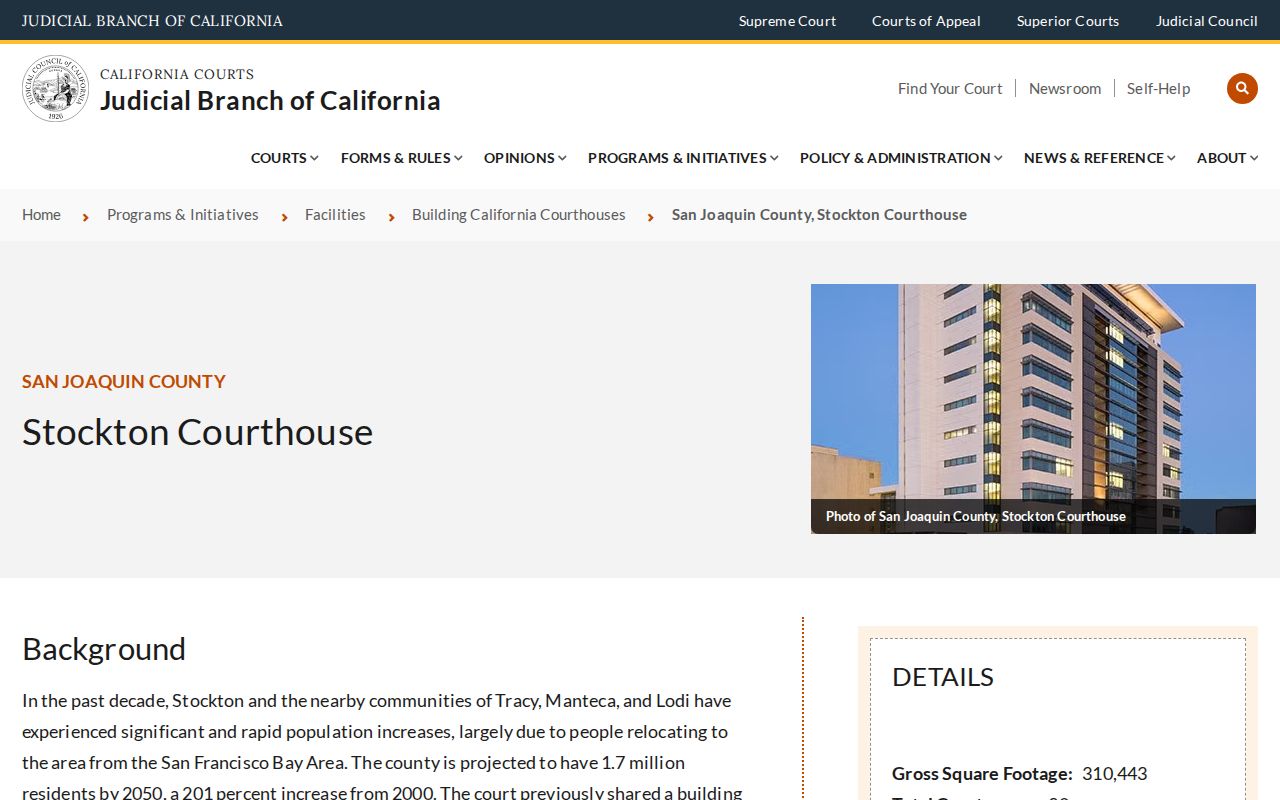Expand the News & Reference menu chevron
Viewport: 1280px width, 800px height.
pos(1171,158)
